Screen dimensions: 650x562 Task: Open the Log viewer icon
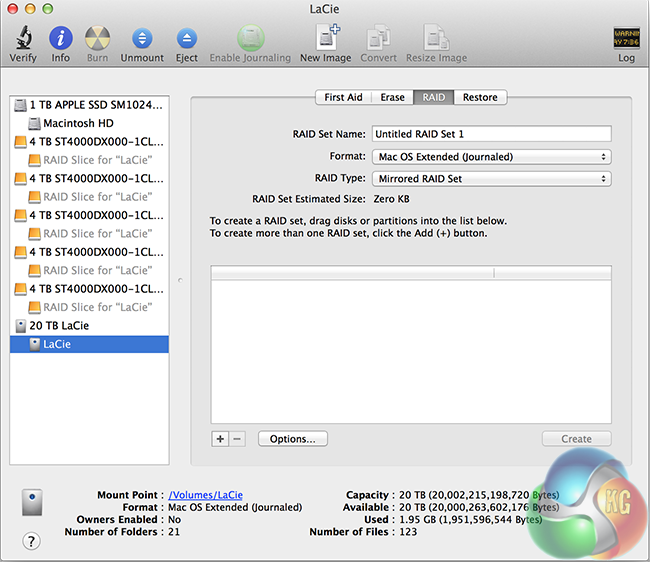pos(626,39)
